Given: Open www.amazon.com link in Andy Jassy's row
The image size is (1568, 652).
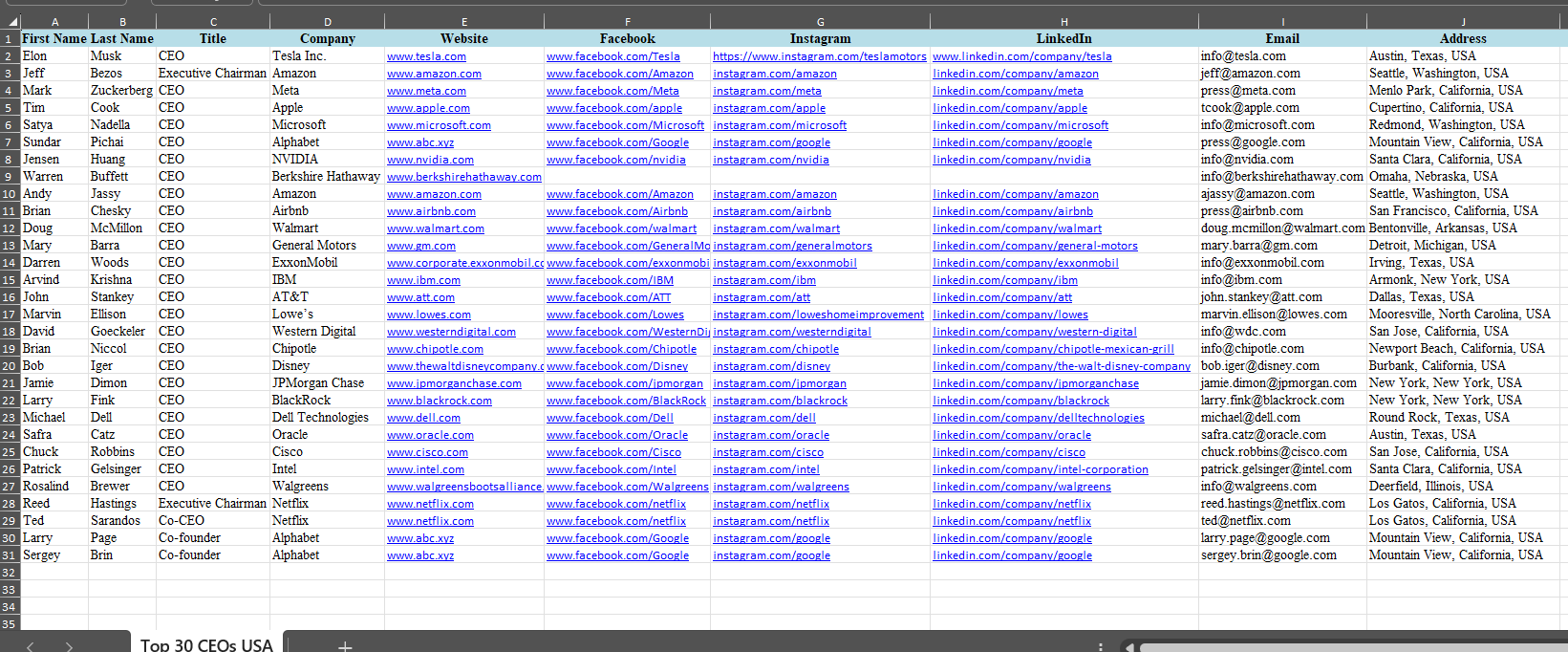Looking at the screenshot, I should point(434,194).
